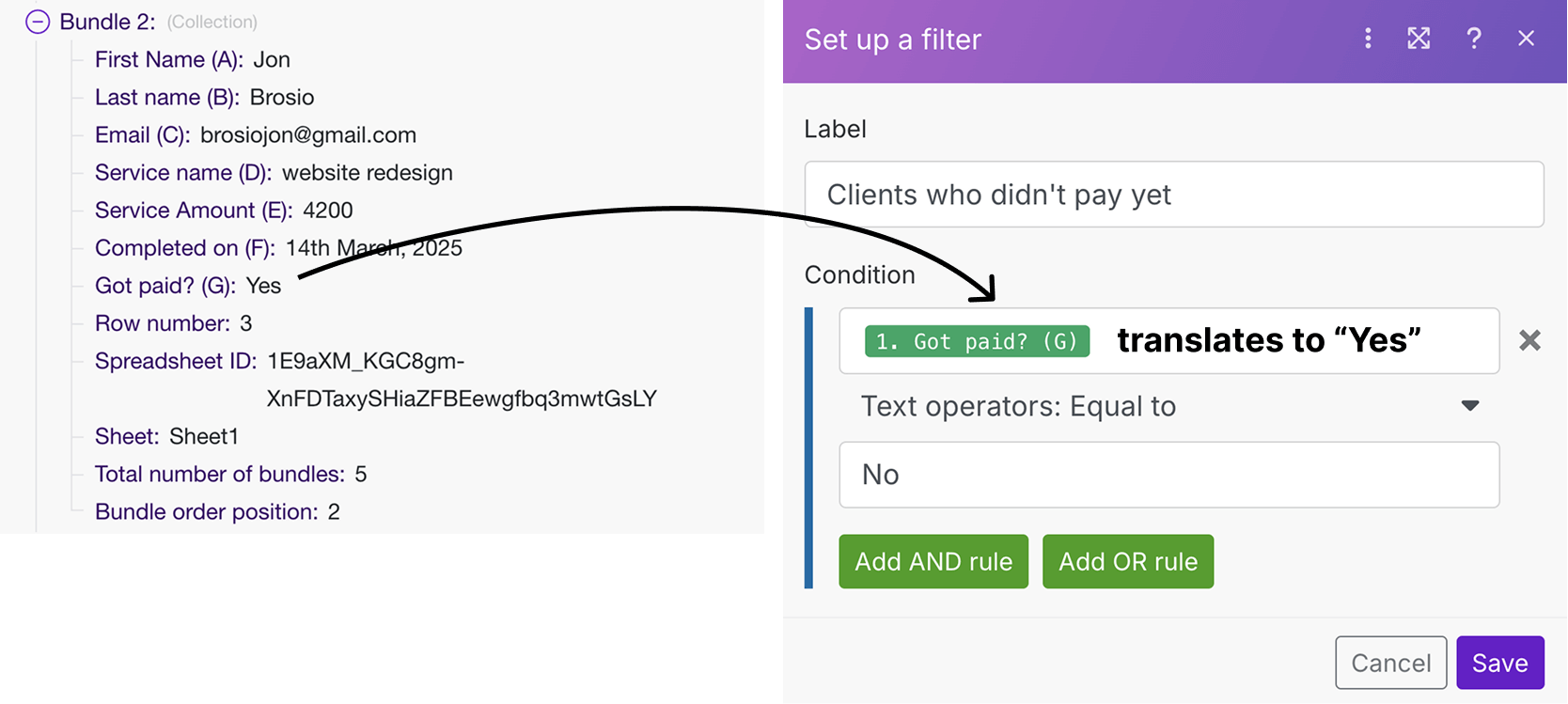Click the condition value field containing No
Screen dimensions: 1568x704
tap(1168, 475)
